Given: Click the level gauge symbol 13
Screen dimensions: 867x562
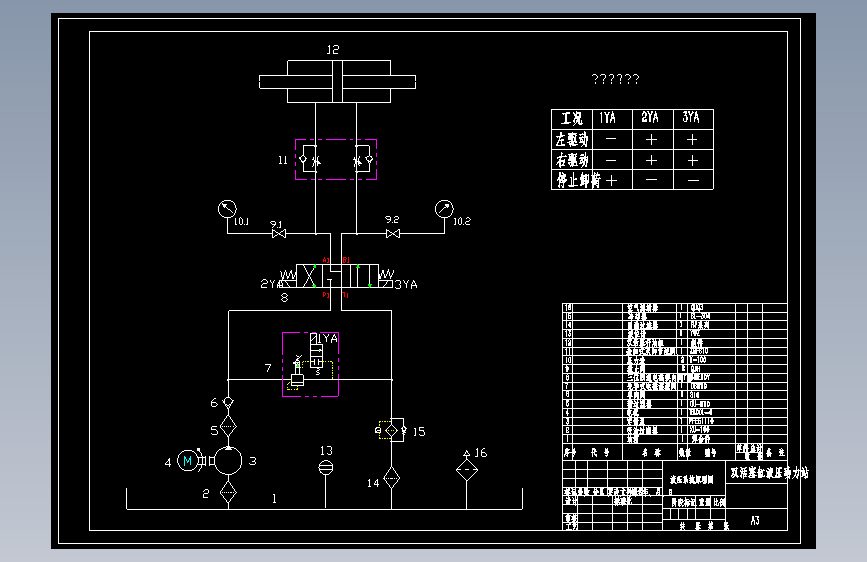Looking at the screenshot, I should pos(326,468).
